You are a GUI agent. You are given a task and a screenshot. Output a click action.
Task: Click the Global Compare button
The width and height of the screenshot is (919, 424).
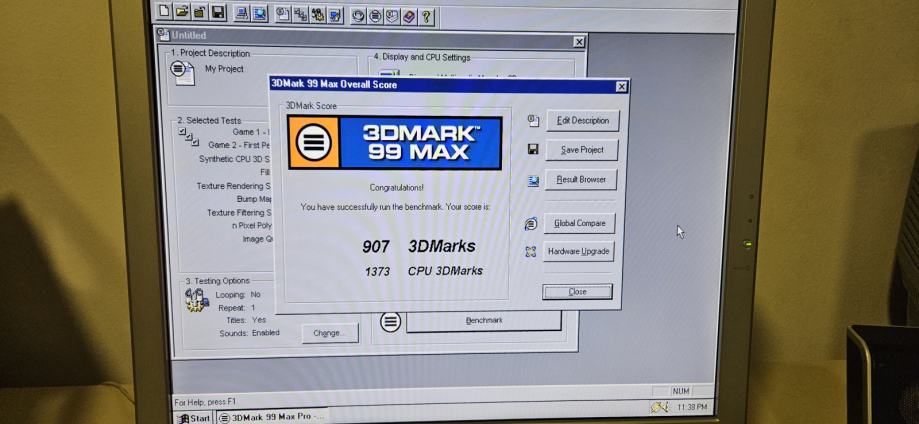(x=579, y=223)
